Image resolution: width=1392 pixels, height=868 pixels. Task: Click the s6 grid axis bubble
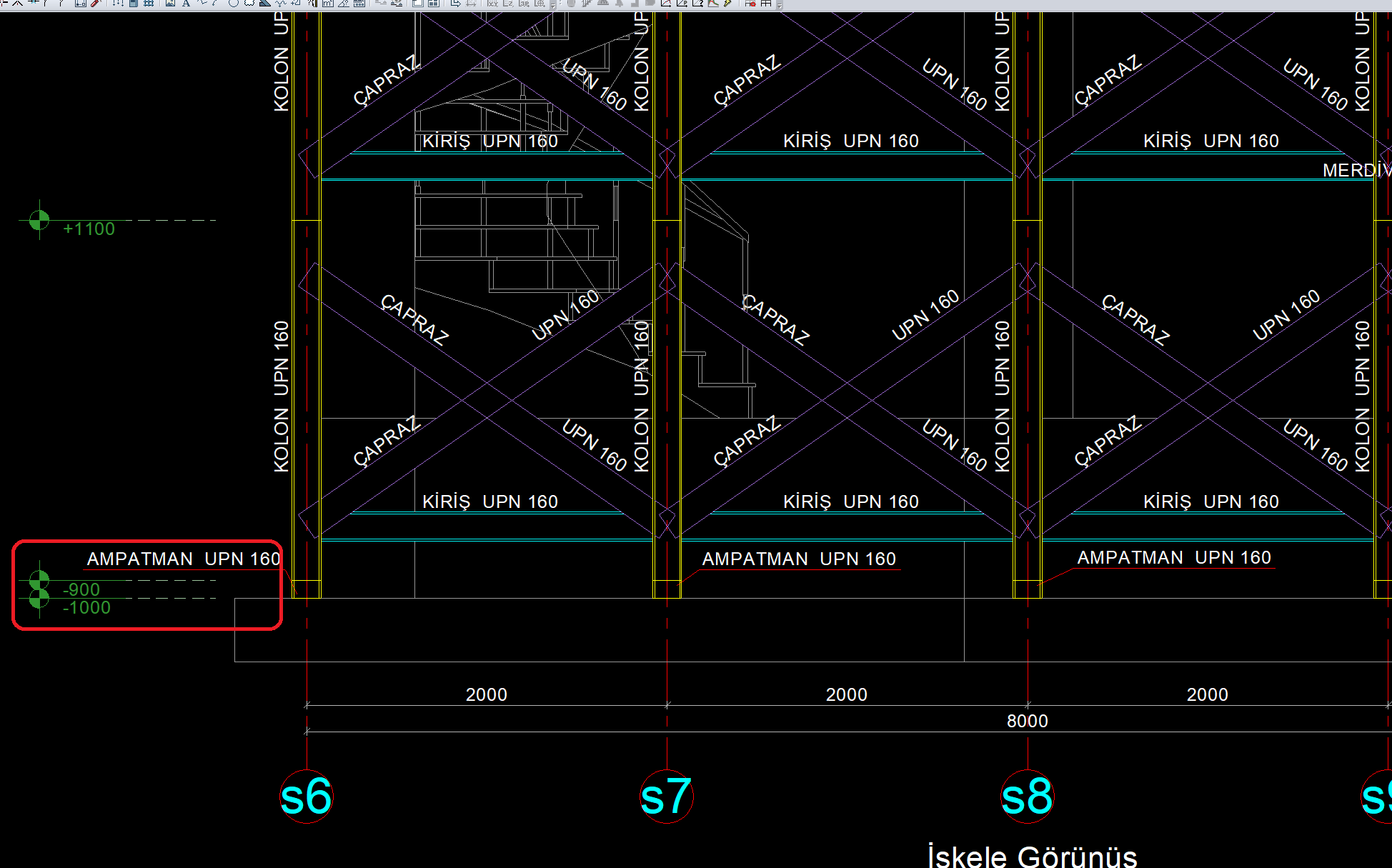click(307, 797)
